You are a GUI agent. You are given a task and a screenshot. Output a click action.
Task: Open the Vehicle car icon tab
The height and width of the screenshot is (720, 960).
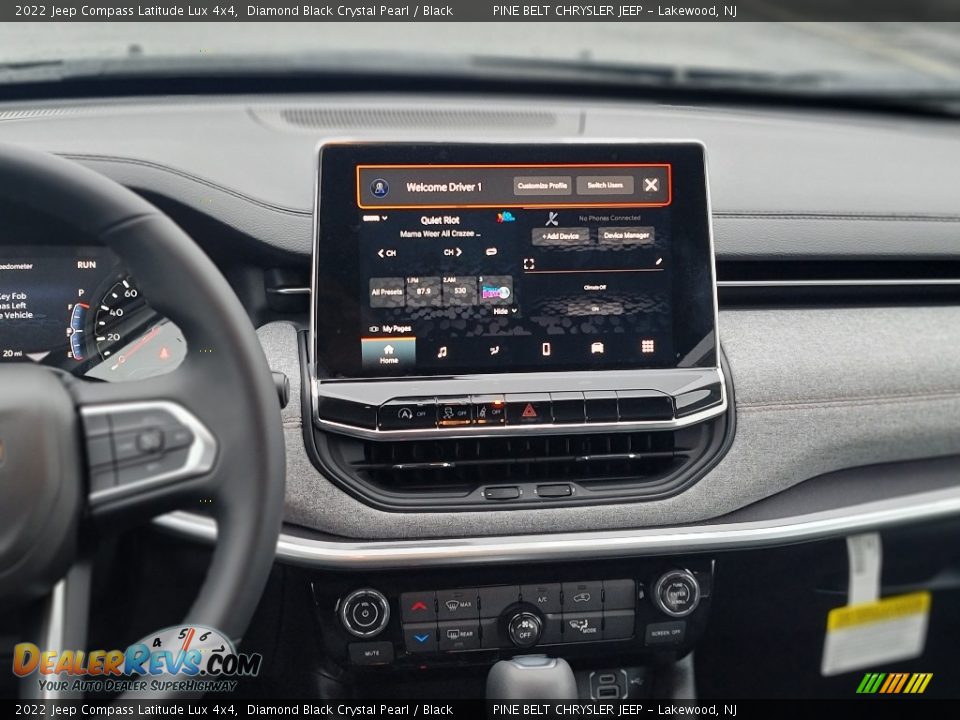[x=597, y=348]
